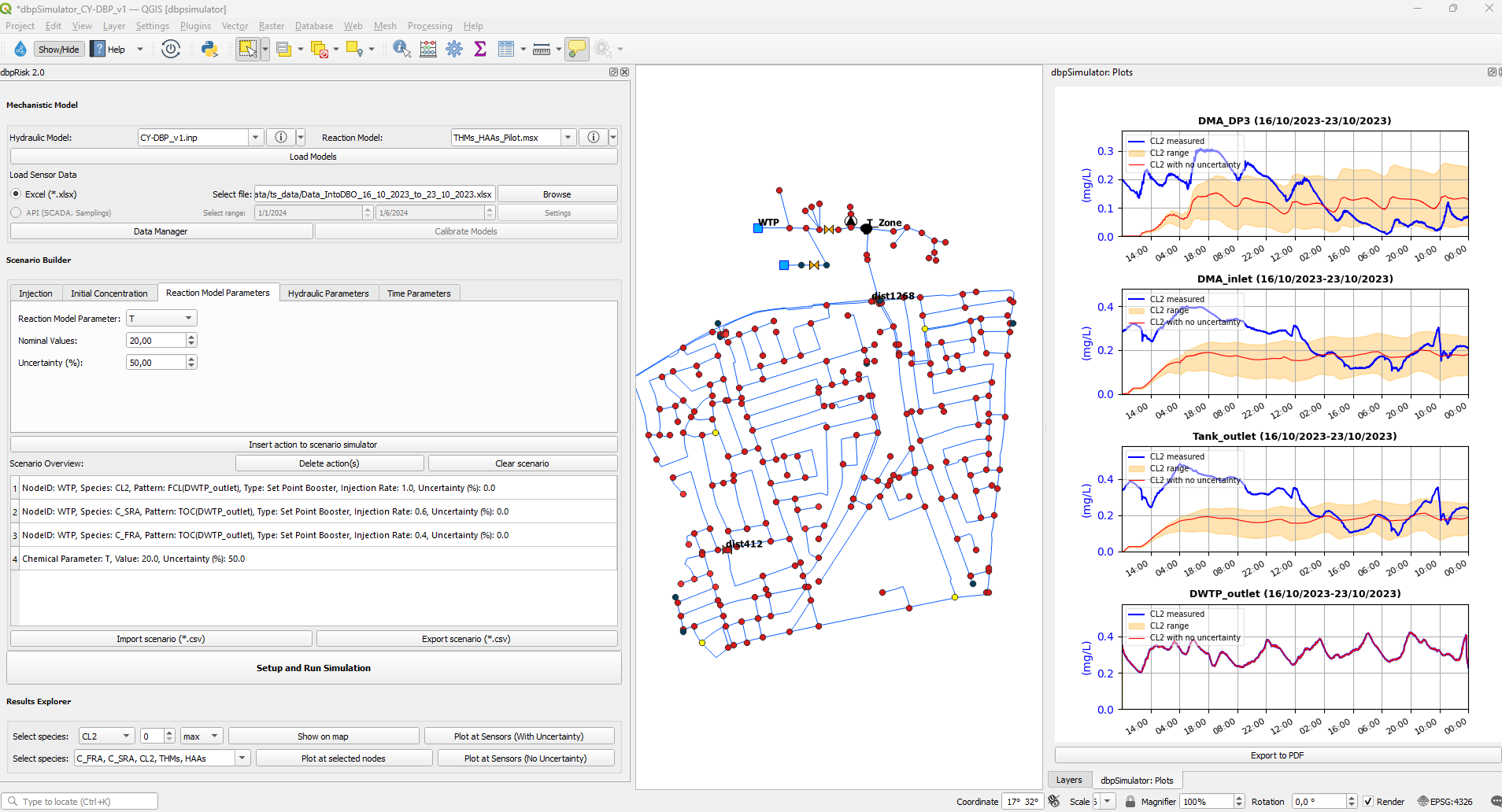Toggle the mouse coordinate display icon
Image resolution: width=1502 pixels, height=812 pixels.
click(1054, 801)
